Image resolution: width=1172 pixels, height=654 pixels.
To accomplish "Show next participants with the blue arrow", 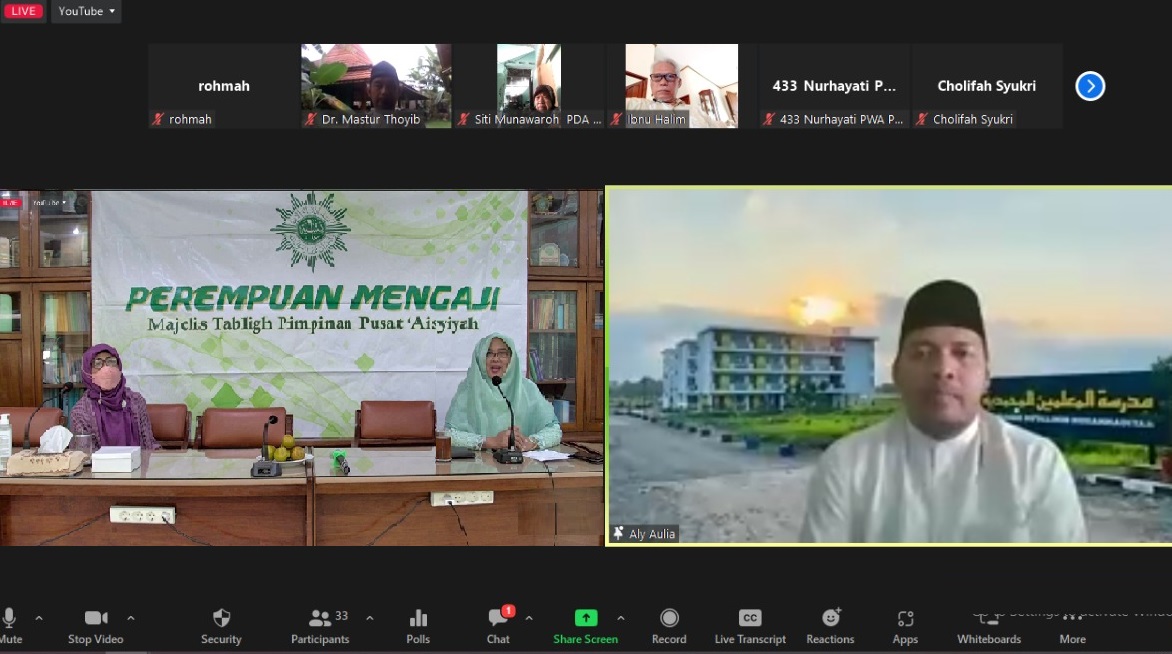I will coord(1090,87).
